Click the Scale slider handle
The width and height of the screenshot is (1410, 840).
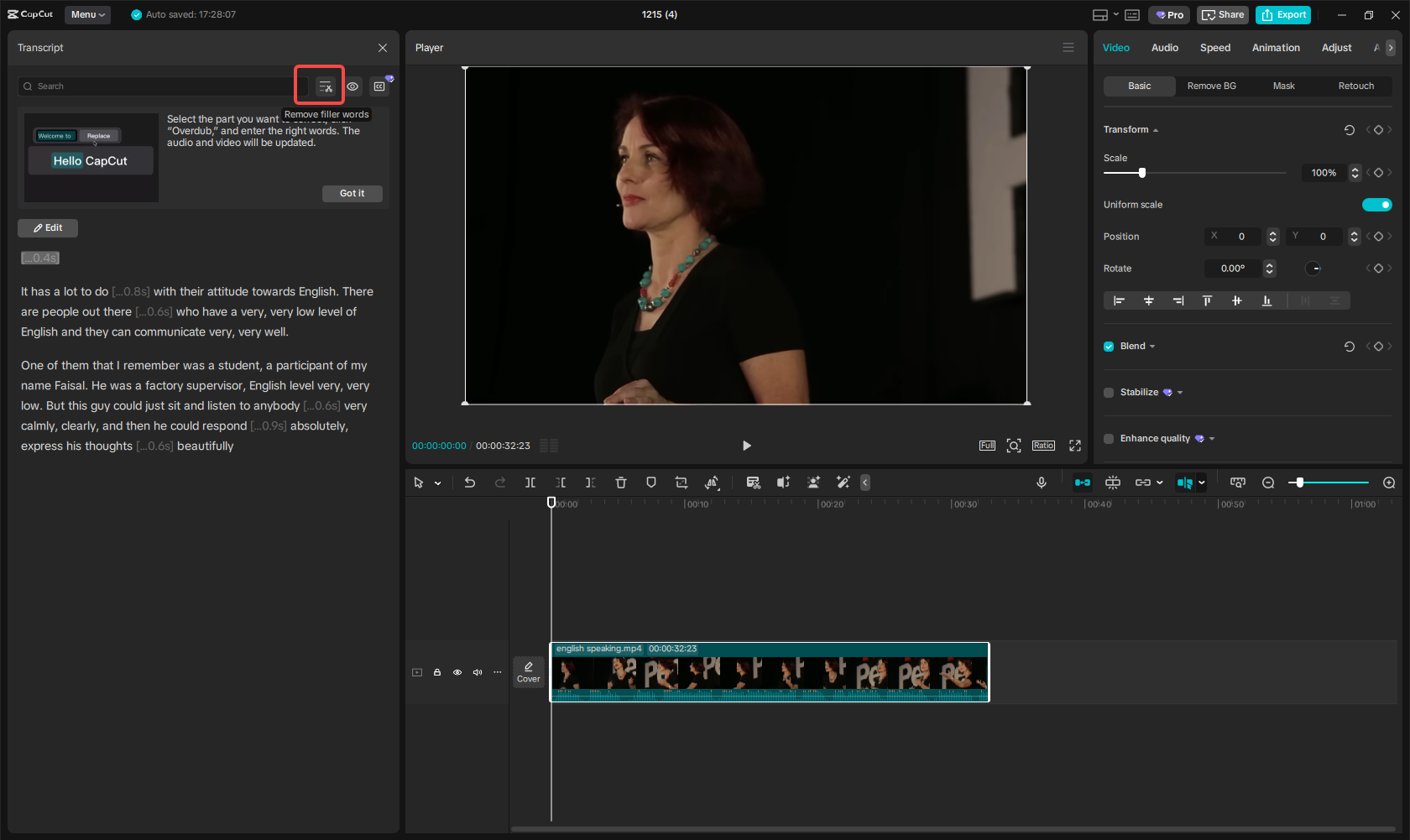coord(1141,173)
